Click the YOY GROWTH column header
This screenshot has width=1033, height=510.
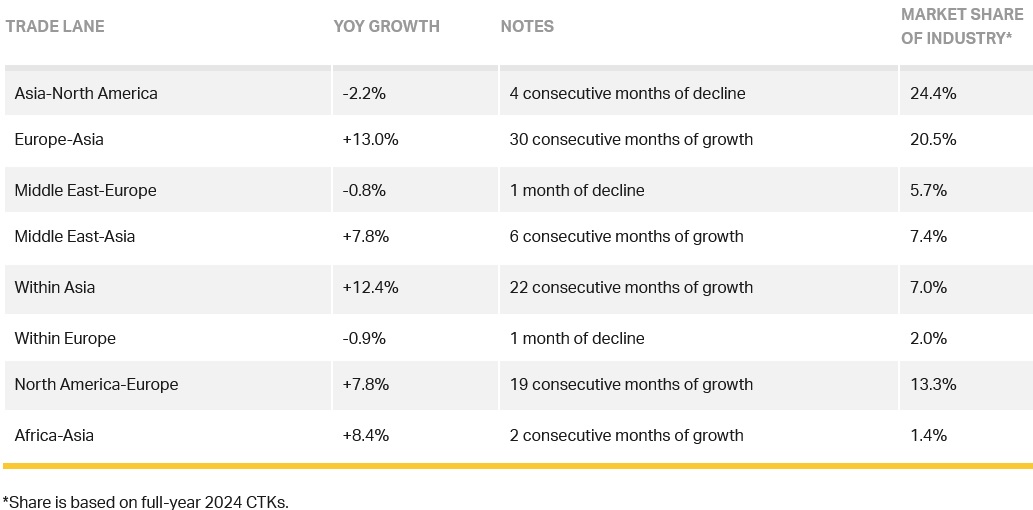pos(386,27)
